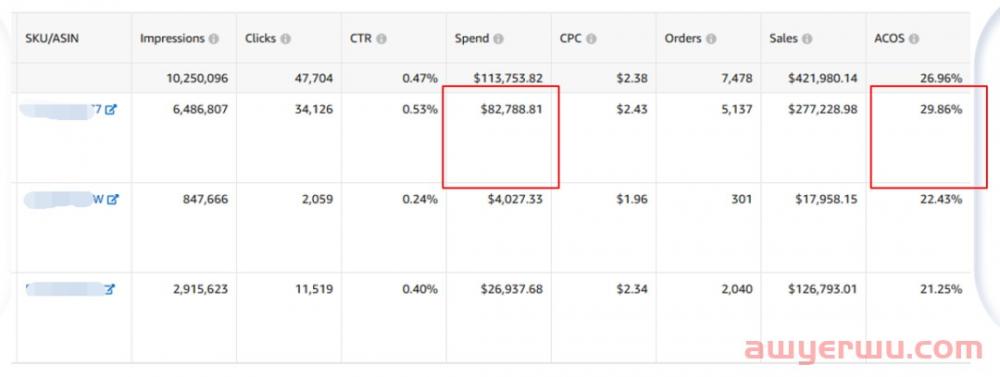The width and height of the screenshot is (1000, 377).
Task: Select the 29.86% ACOS cell
Action: point(939,110)
